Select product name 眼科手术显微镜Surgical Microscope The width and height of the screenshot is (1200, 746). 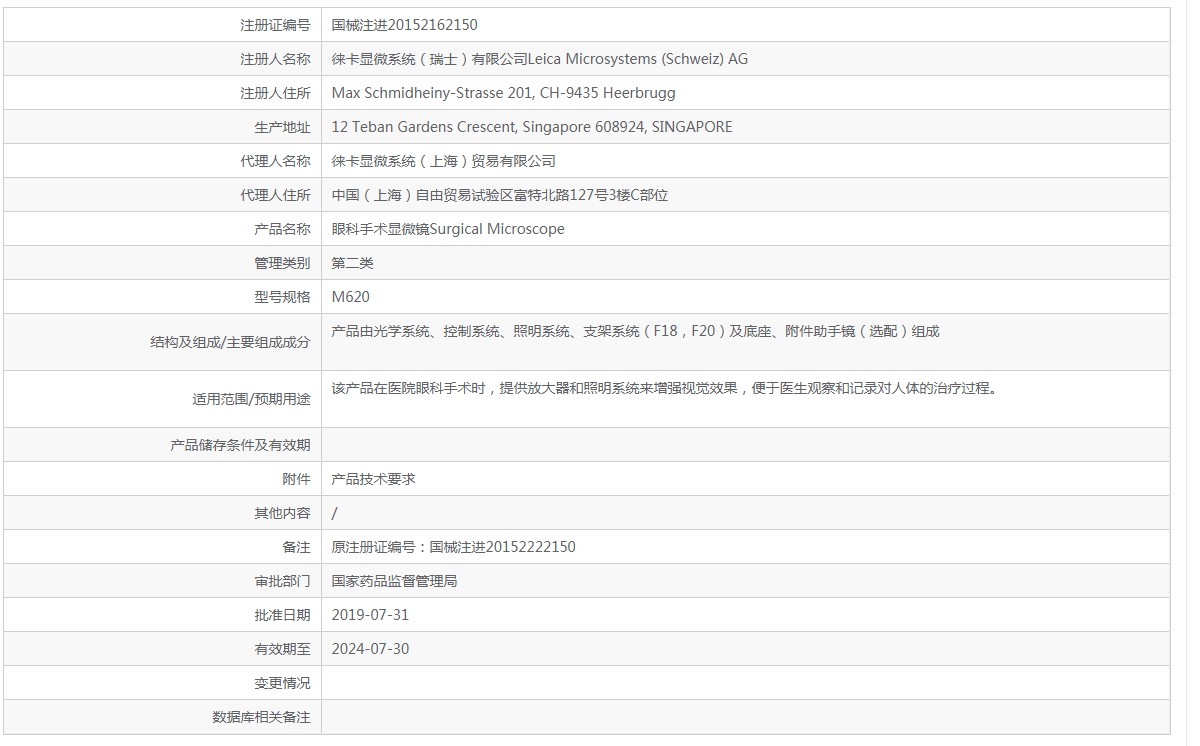(x=448, y=229)
